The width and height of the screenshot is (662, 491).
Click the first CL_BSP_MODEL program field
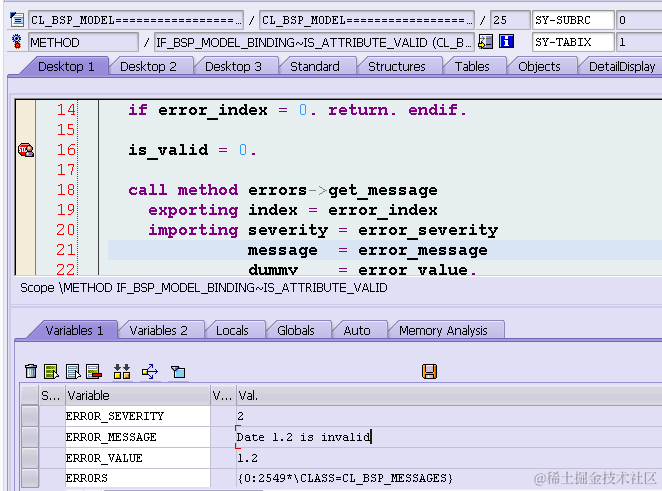pyautogui.click(x=136, y=20)
